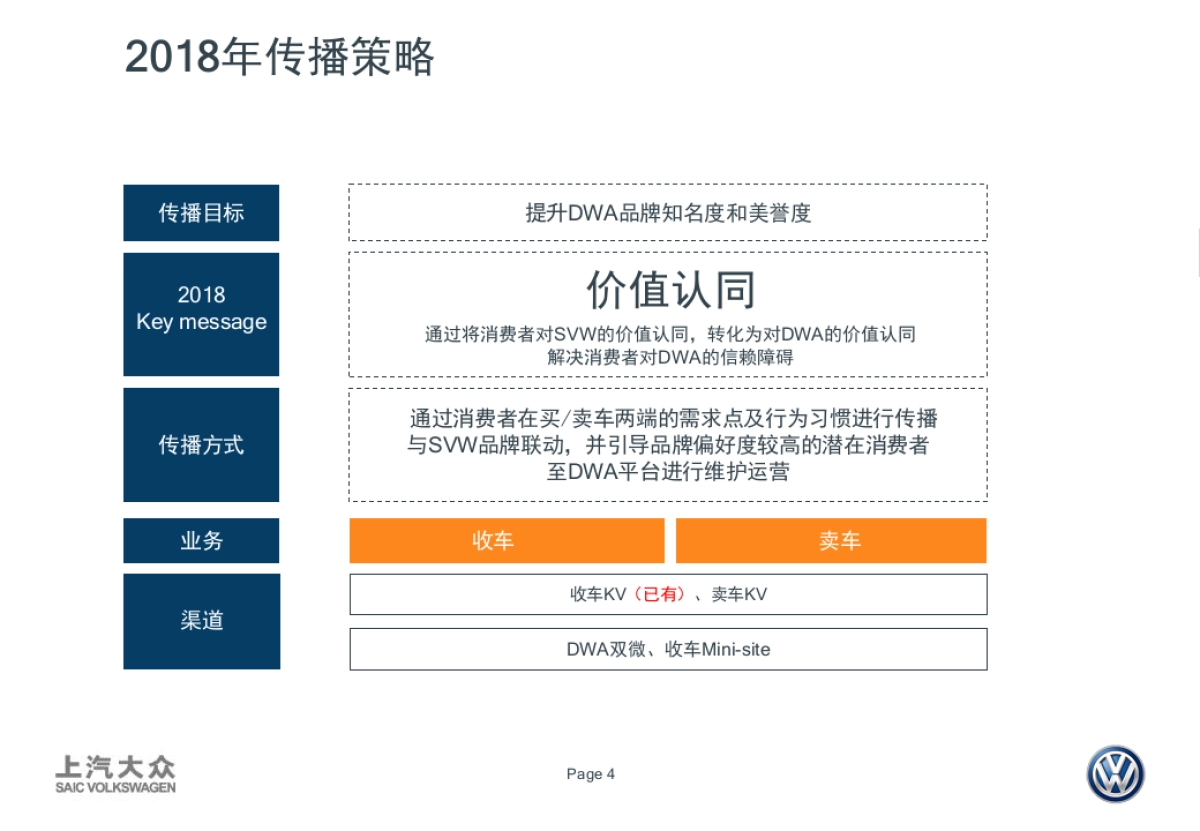
Task: Click the 渠道 sidebar block
Action: (x=200, y=620)
